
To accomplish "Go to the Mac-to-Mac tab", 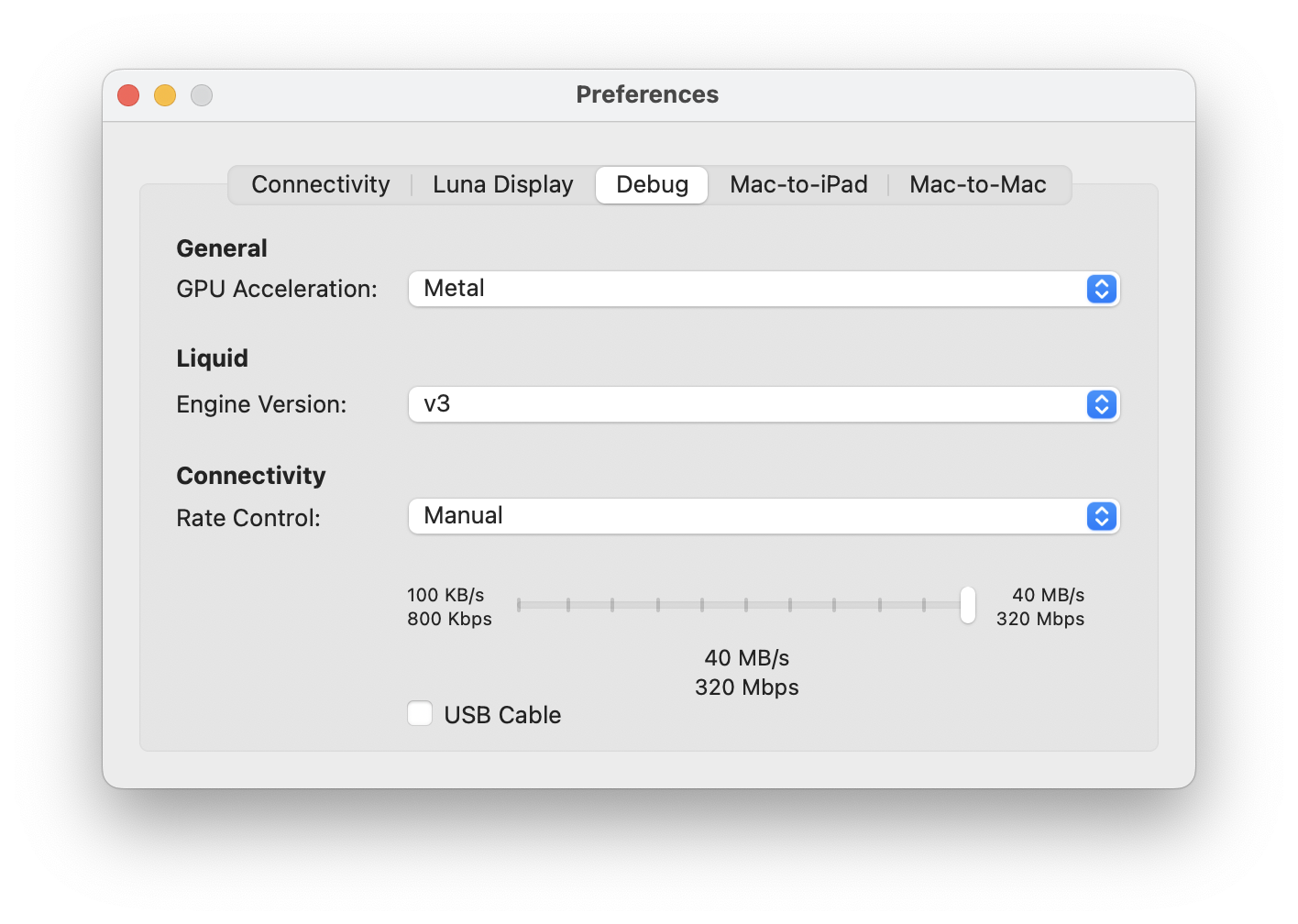I will point(977,184).
